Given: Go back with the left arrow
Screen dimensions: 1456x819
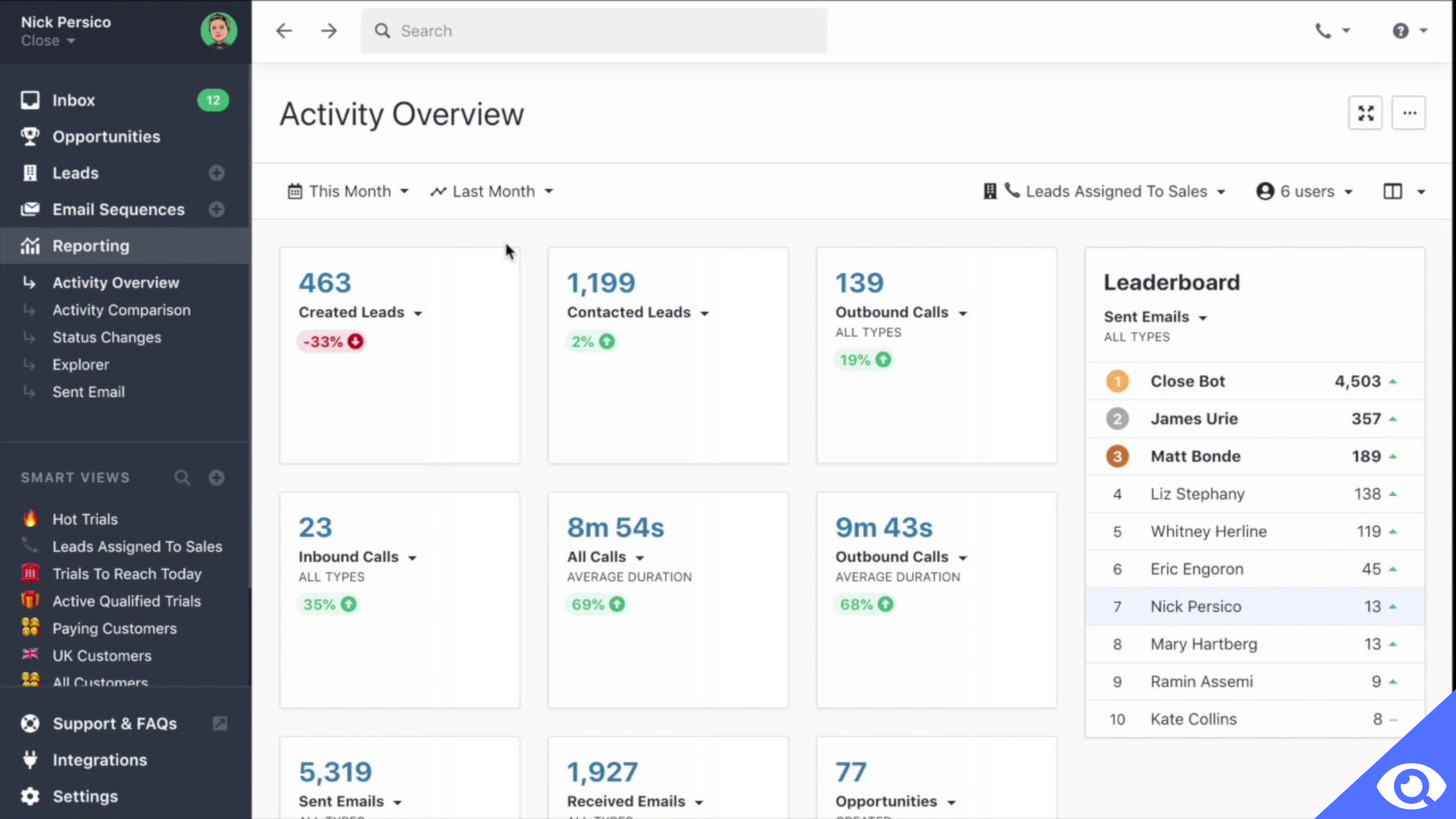Looking at the screenshot, I should 284,30.
